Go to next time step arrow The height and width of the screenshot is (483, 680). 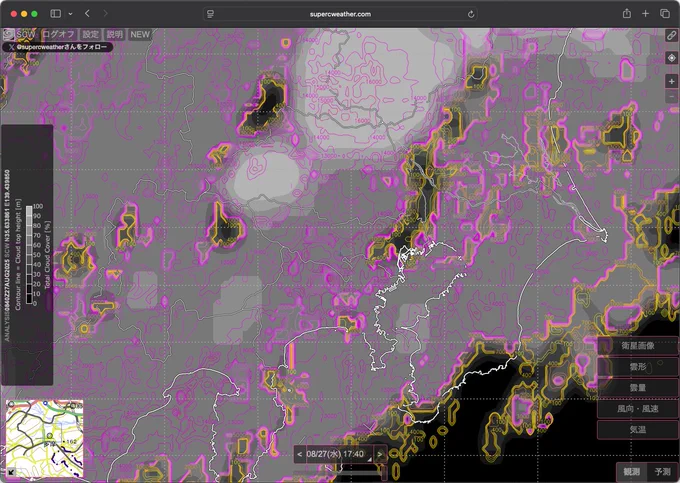click(379, 454)
